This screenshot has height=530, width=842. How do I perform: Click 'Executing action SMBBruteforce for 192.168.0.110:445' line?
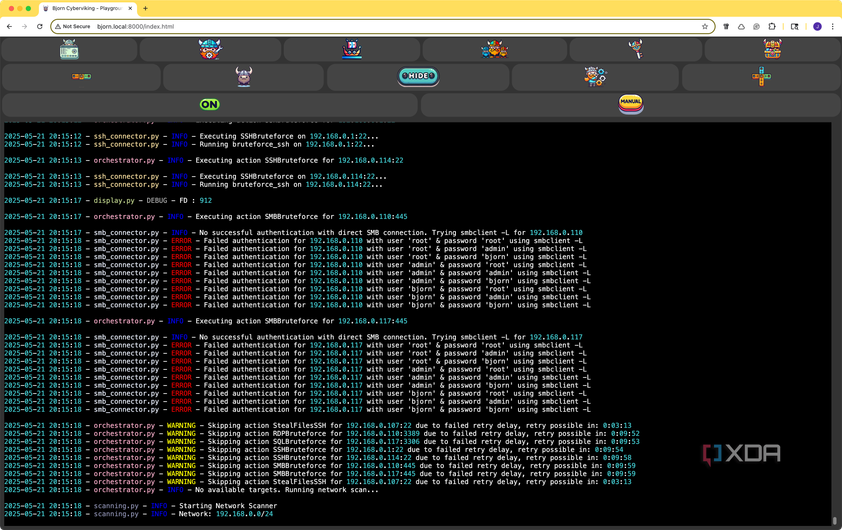point(206,217)
